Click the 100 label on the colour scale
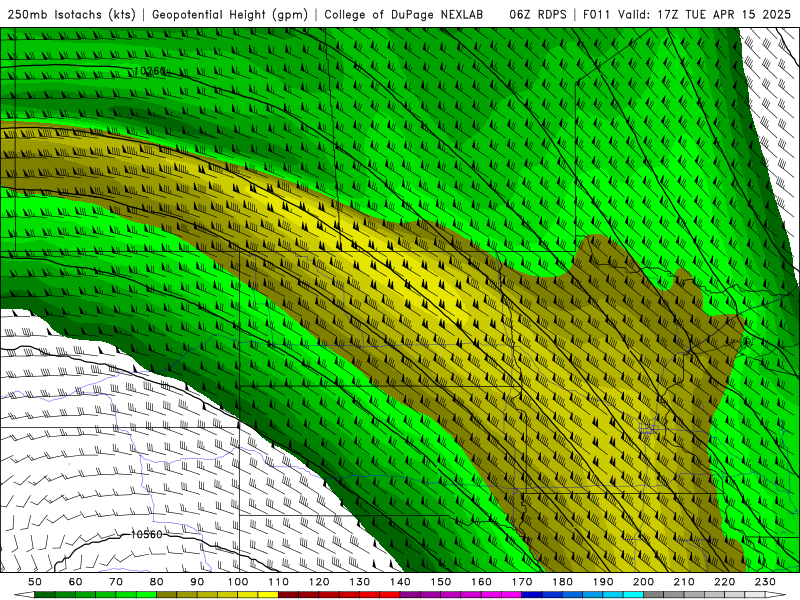This screenshot has height=600, width=800. (x=238, y=582)
